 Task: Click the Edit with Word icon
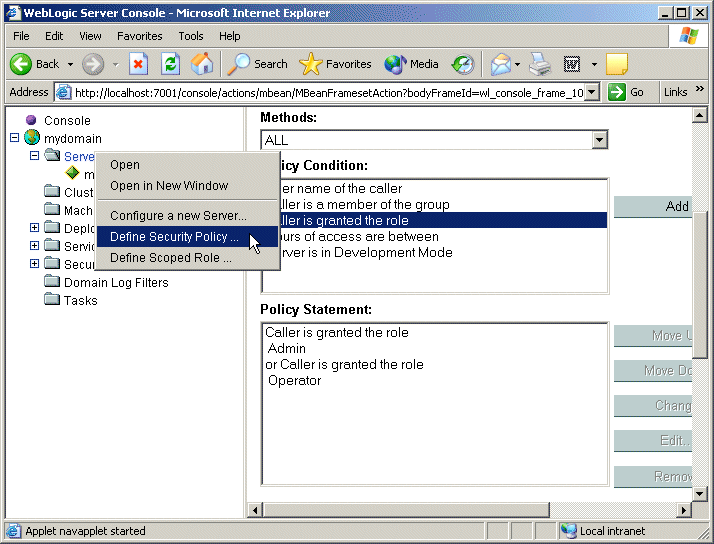pos(572,64)
